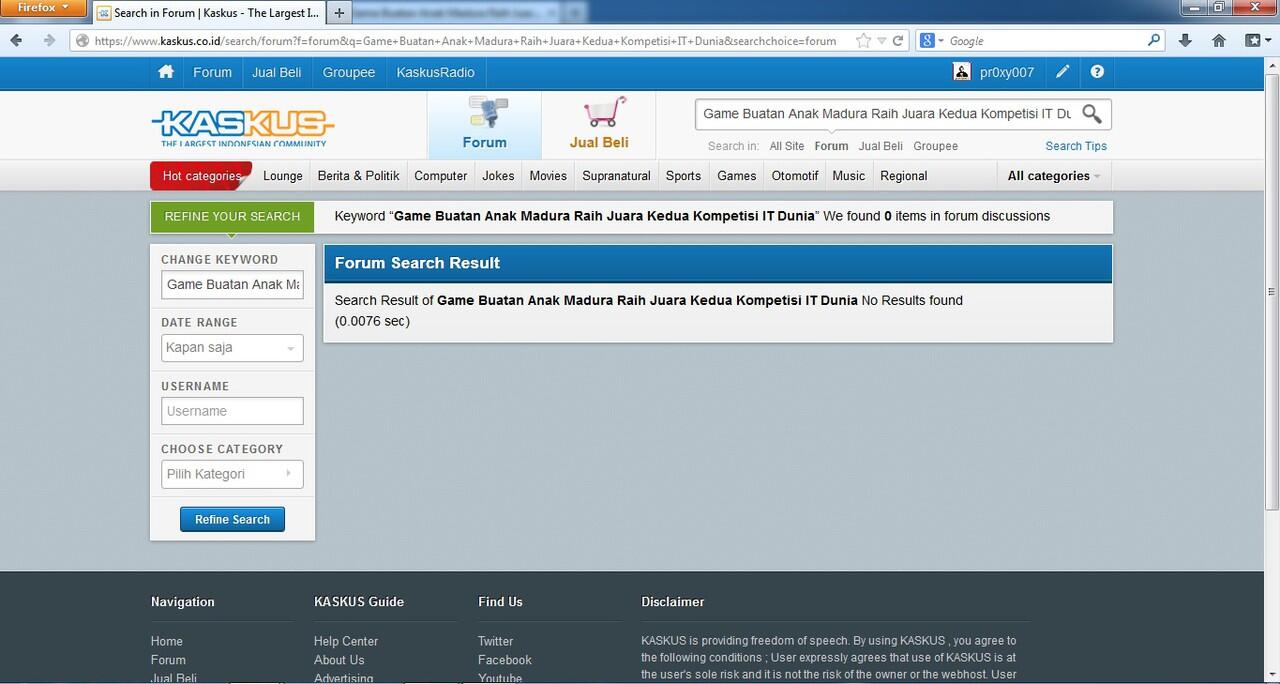1280x684 pixels.
Task: Click the browser forward arrow
Action: coord(48,41)
